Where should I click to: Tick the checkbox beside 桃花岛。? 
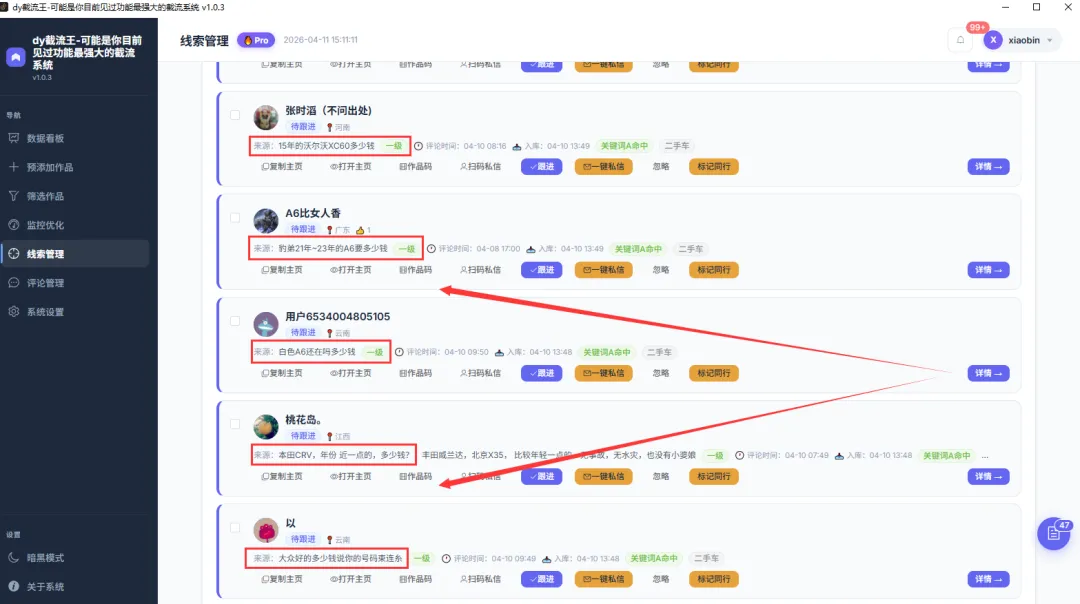pyautogui.click(x=235, y=424)
